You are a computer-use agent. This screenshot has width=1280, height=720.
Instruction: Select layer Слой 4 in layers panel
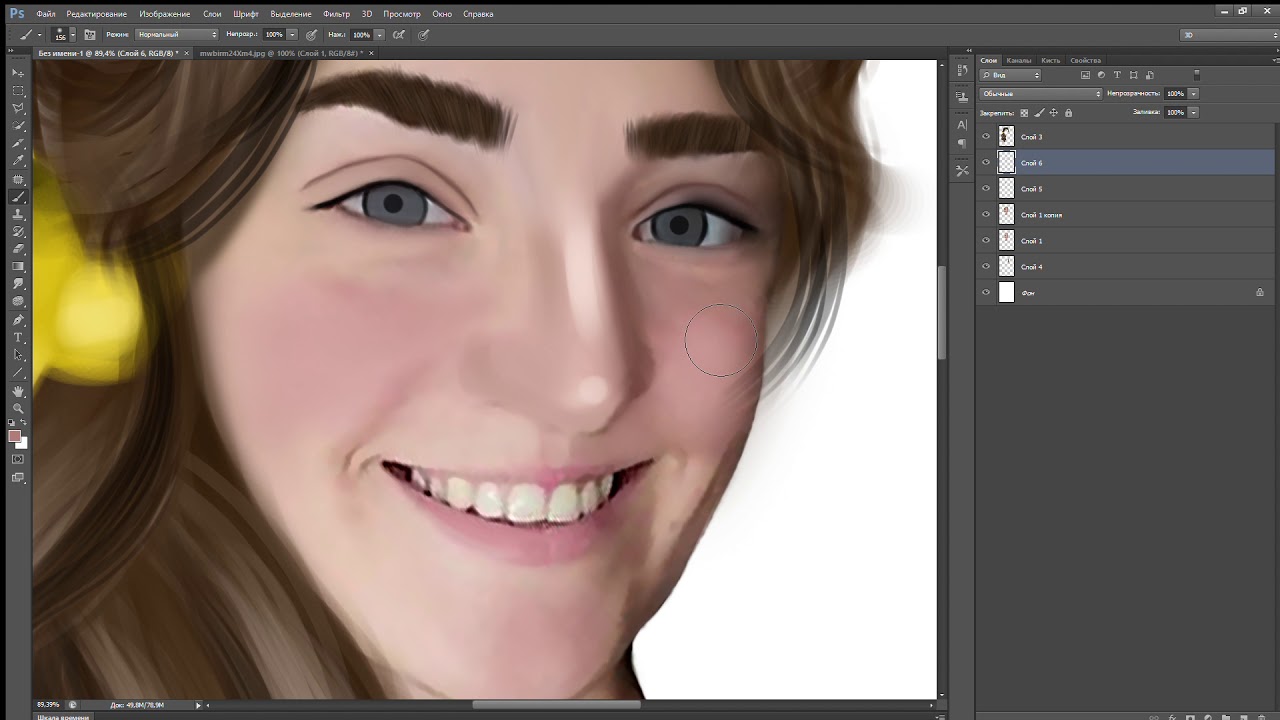[1032, 267]
